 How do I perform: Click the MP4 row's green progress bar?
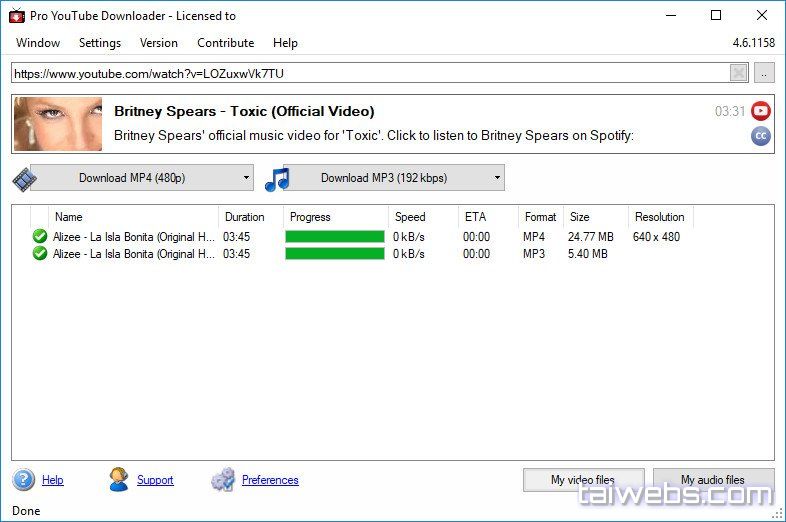(334, 237)
